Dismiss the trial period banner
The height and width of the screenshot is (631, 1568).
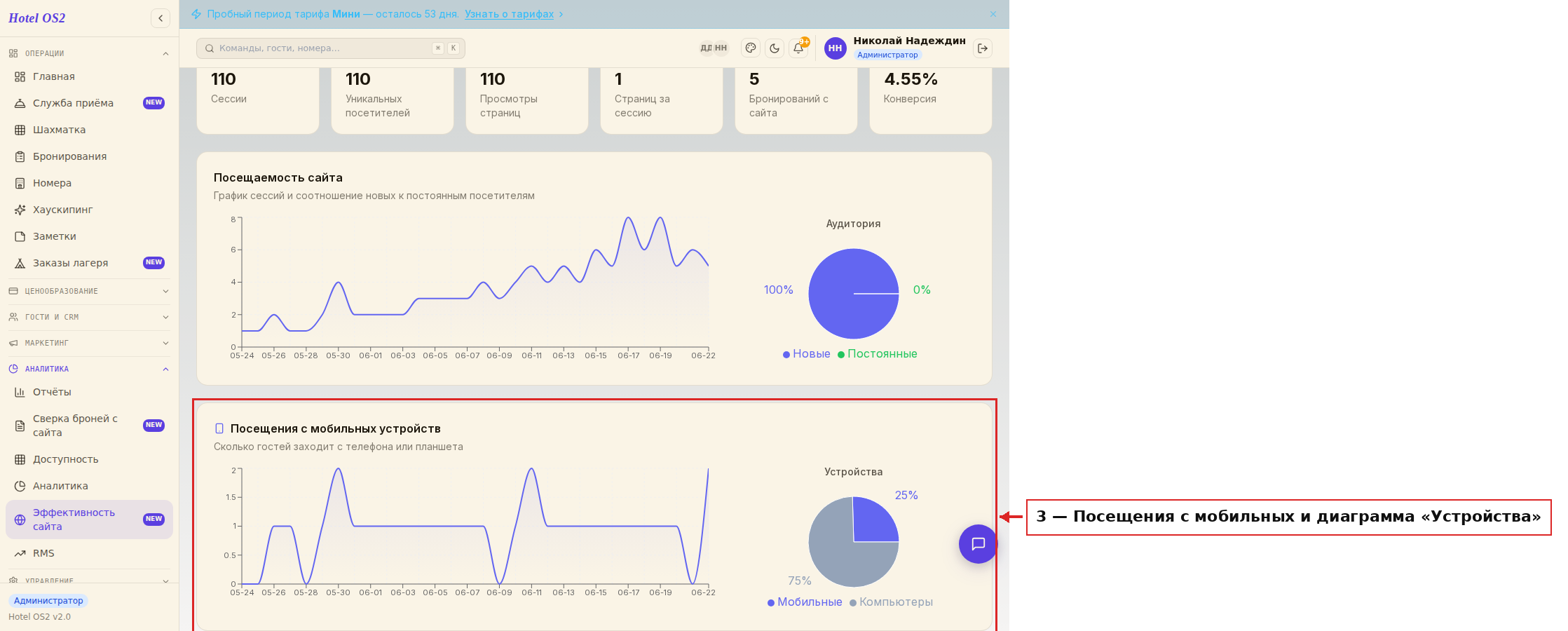pyautogui.click(x=993, y=14)
